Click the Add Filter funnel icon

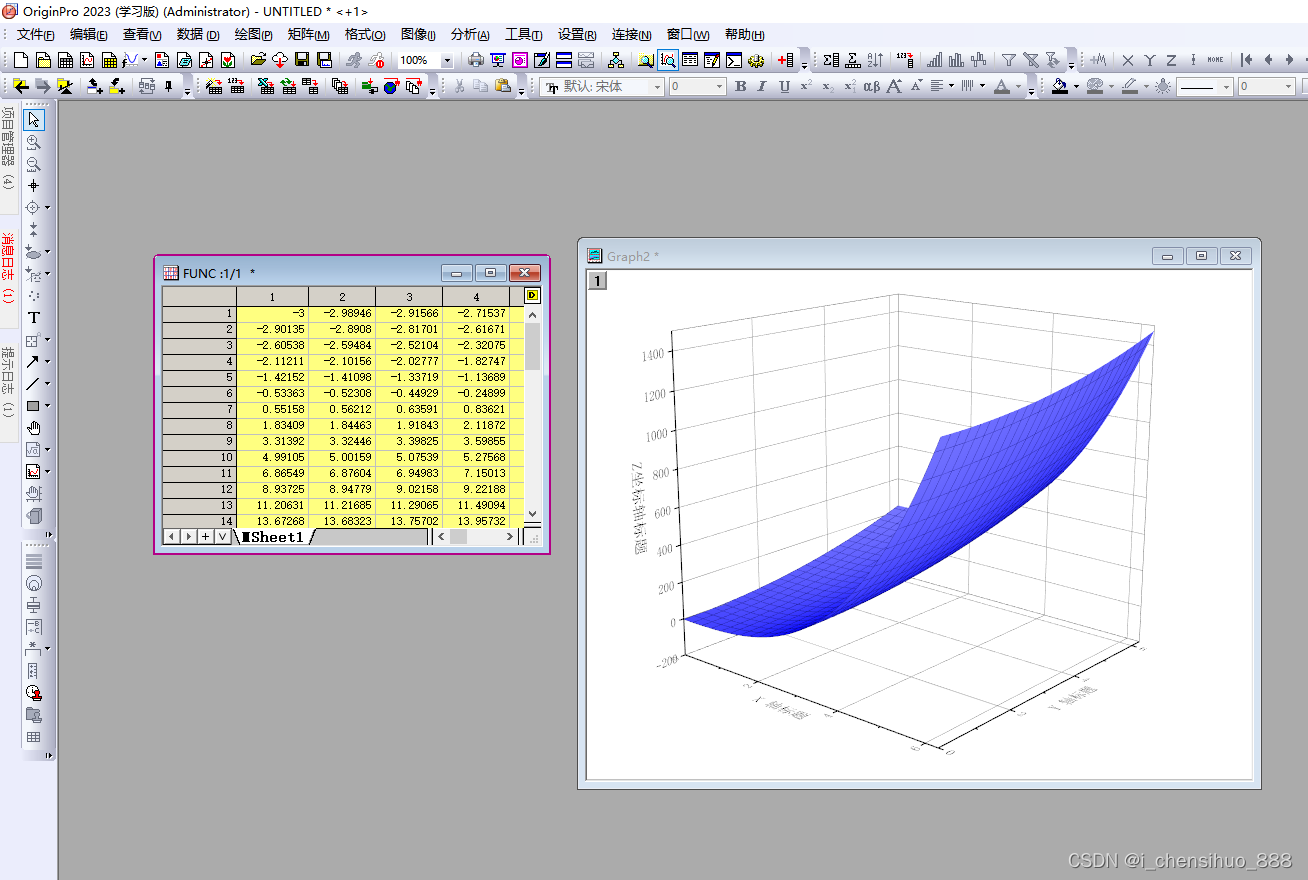coord(1009,60)
